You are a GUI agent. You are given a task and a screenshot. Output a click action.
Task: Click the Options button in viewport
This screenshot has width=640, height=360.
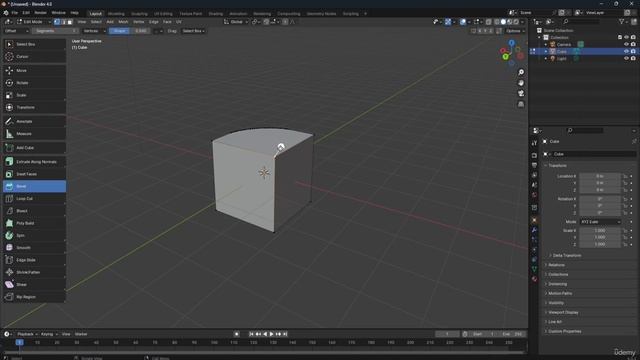click(x=515, y=31)
